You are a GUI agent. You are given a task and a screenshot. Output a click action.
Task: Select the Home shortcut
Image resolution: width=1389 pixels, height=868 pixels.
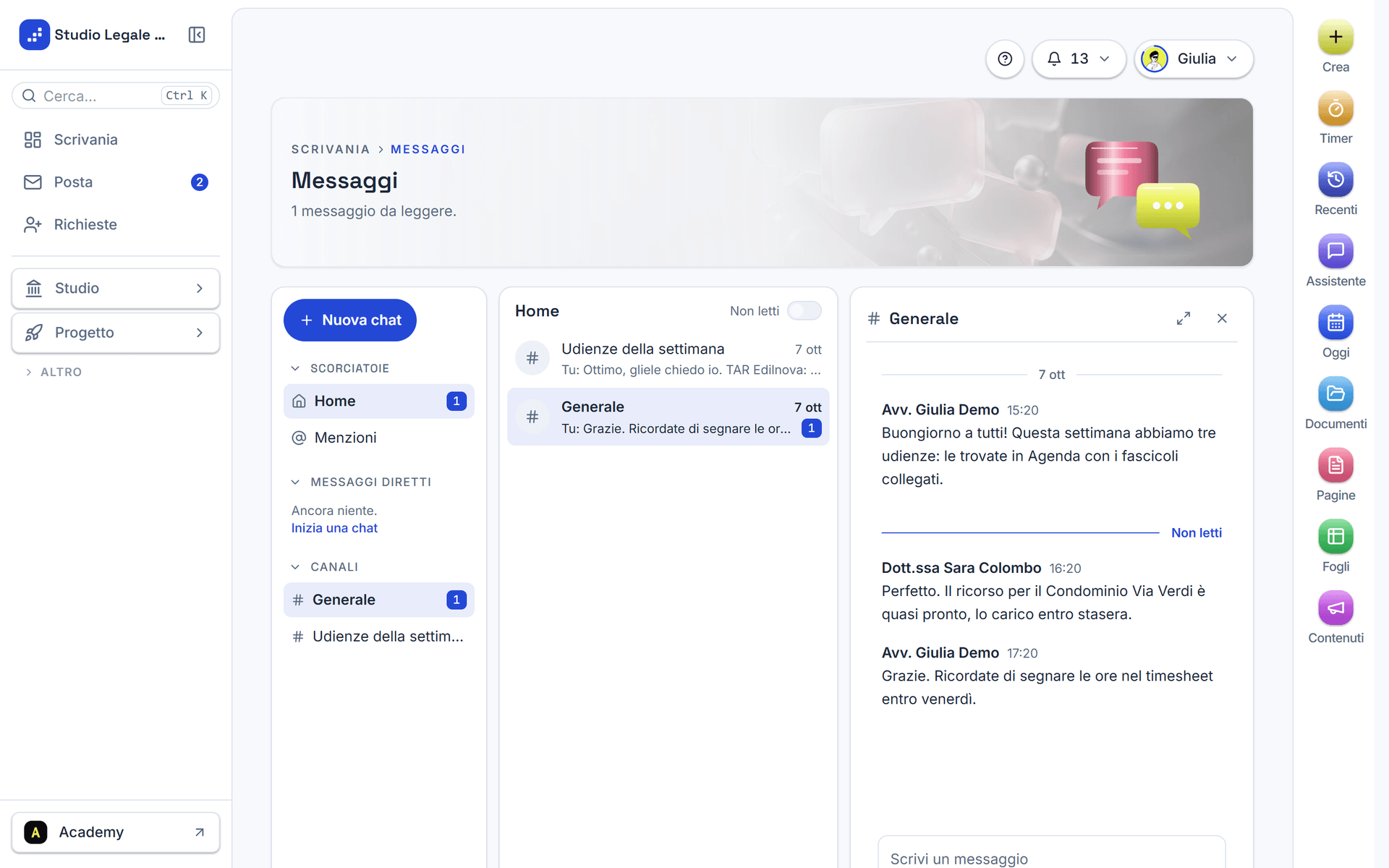click(379, 401)
